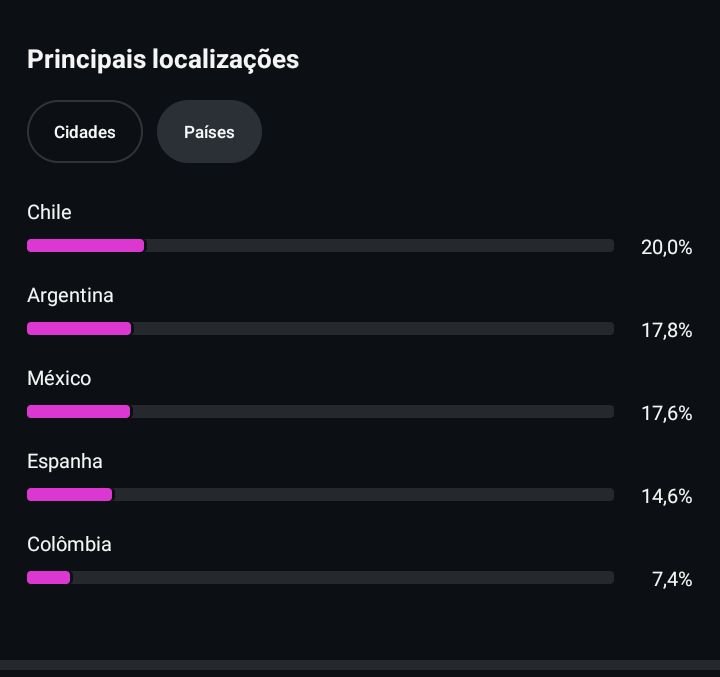Click the 17,8% percentage value

coord(666,330)
